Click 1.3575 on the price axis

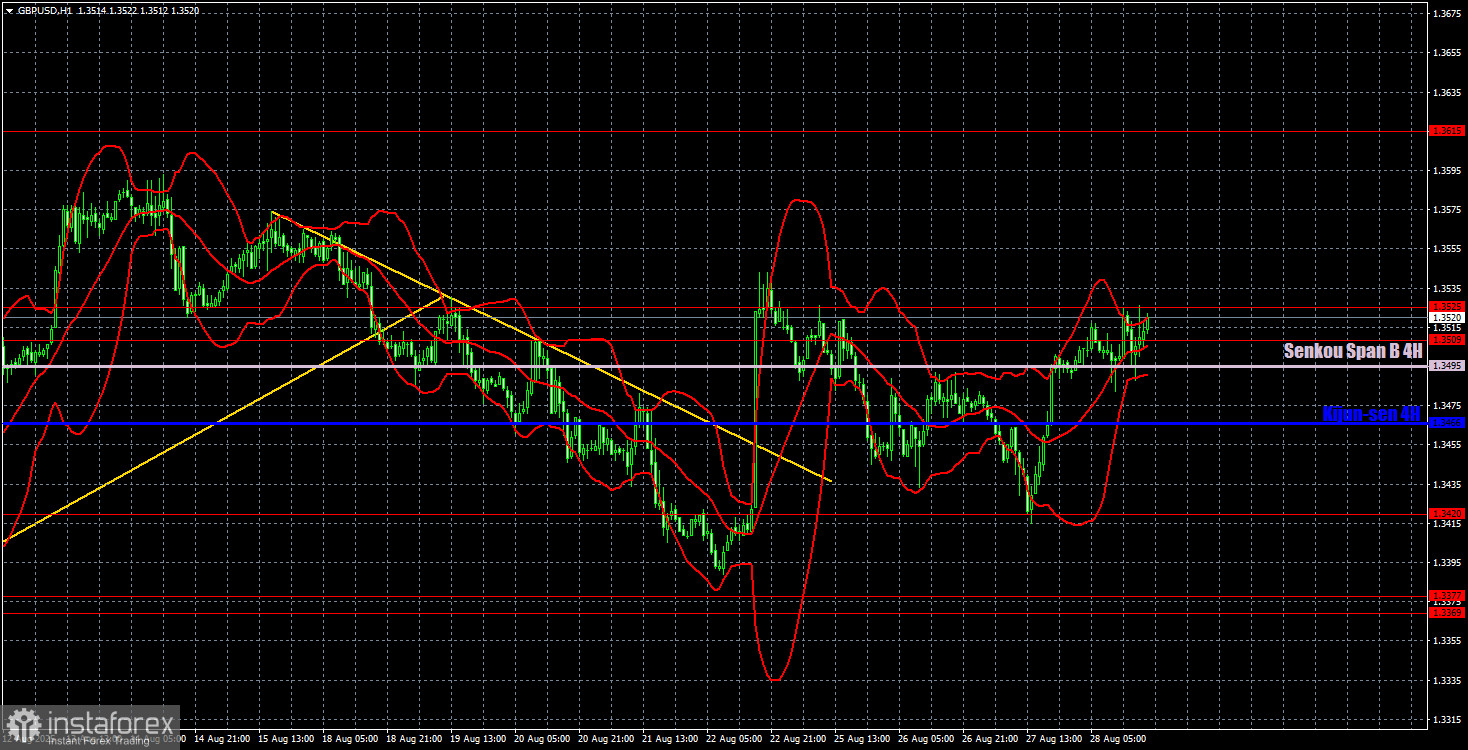[1447, 210]
